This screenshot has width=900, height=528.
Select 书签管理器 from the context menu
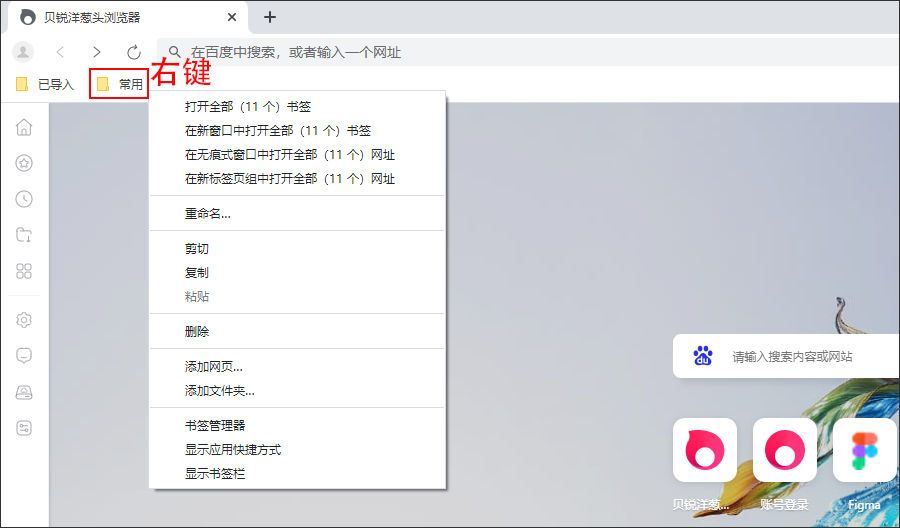point(215,426)
